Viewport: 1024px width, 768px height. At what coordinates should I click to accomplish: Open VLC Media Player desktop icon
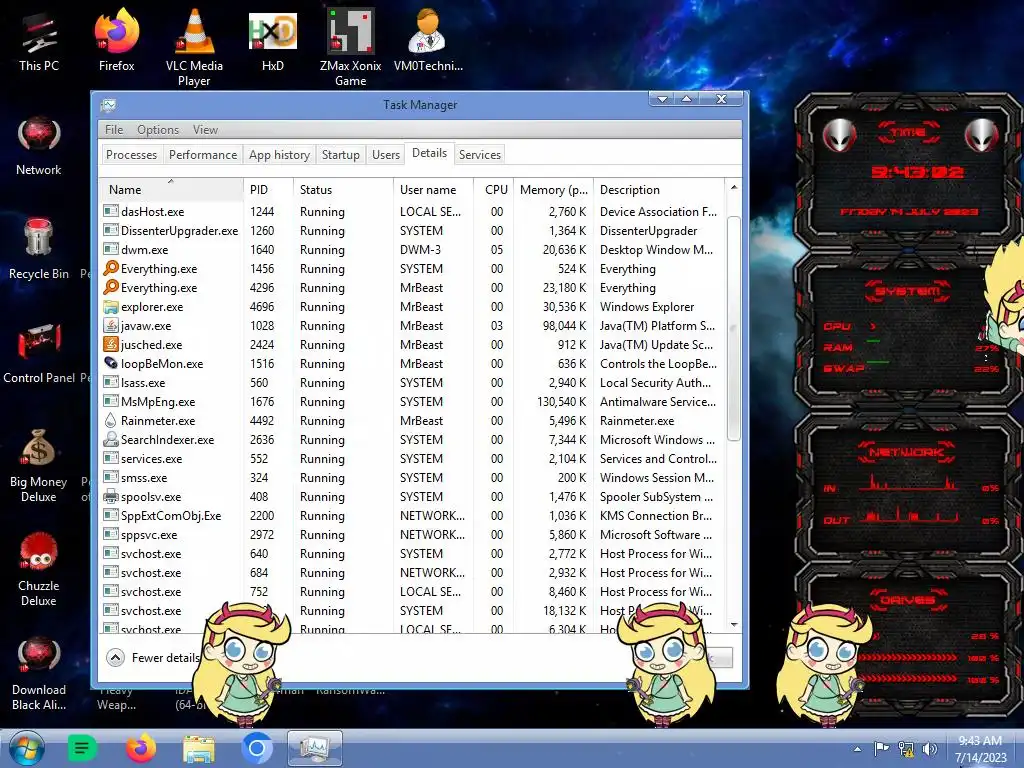pos(194,47)
